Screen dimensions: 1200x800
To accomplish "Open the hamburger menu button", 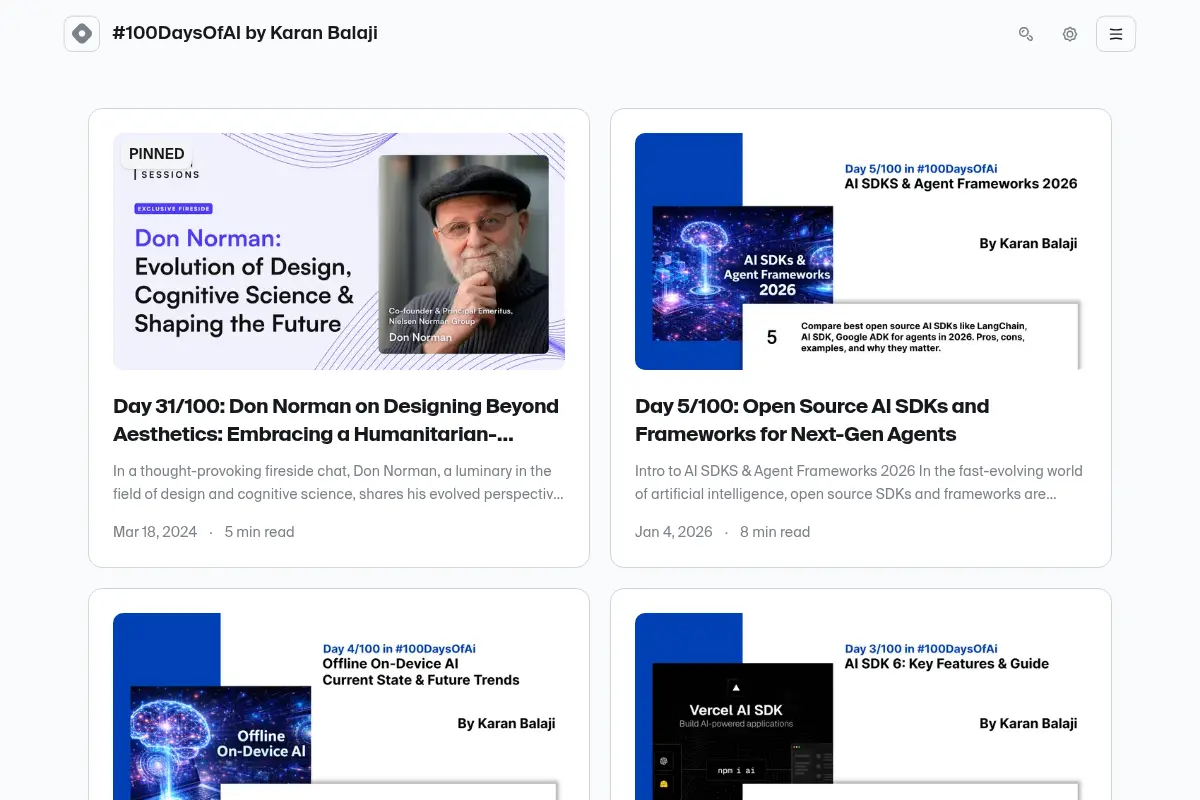I will click(x=1116, y=34).
